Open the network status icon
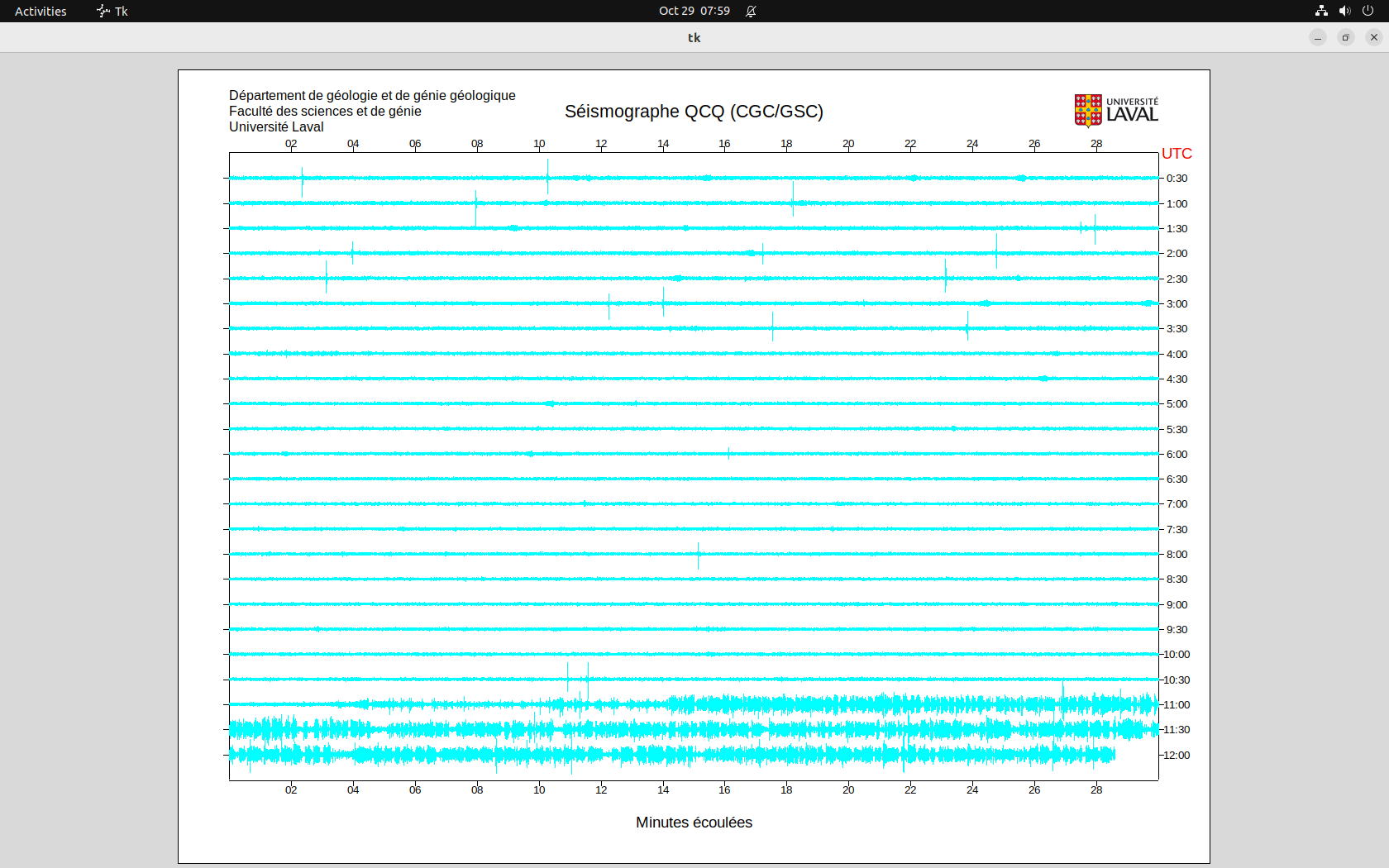The width and height of the screenshot is (1389, 868). 1321,11
